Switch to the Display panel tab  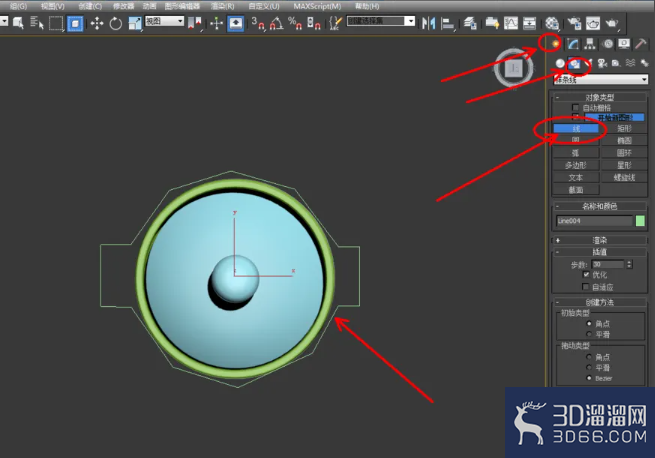click(x=624, y=43)
